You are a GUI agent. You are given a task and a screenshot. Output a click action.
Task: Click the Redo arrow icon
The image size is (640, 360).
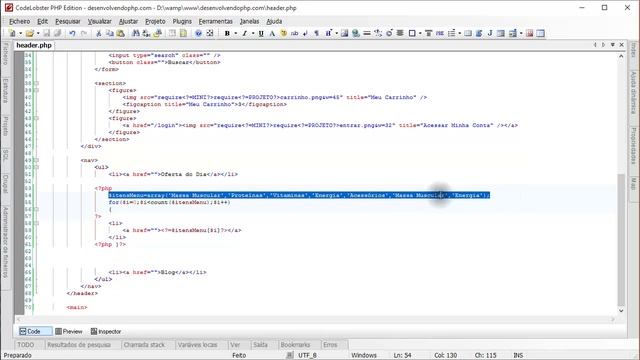click(84, 33)
